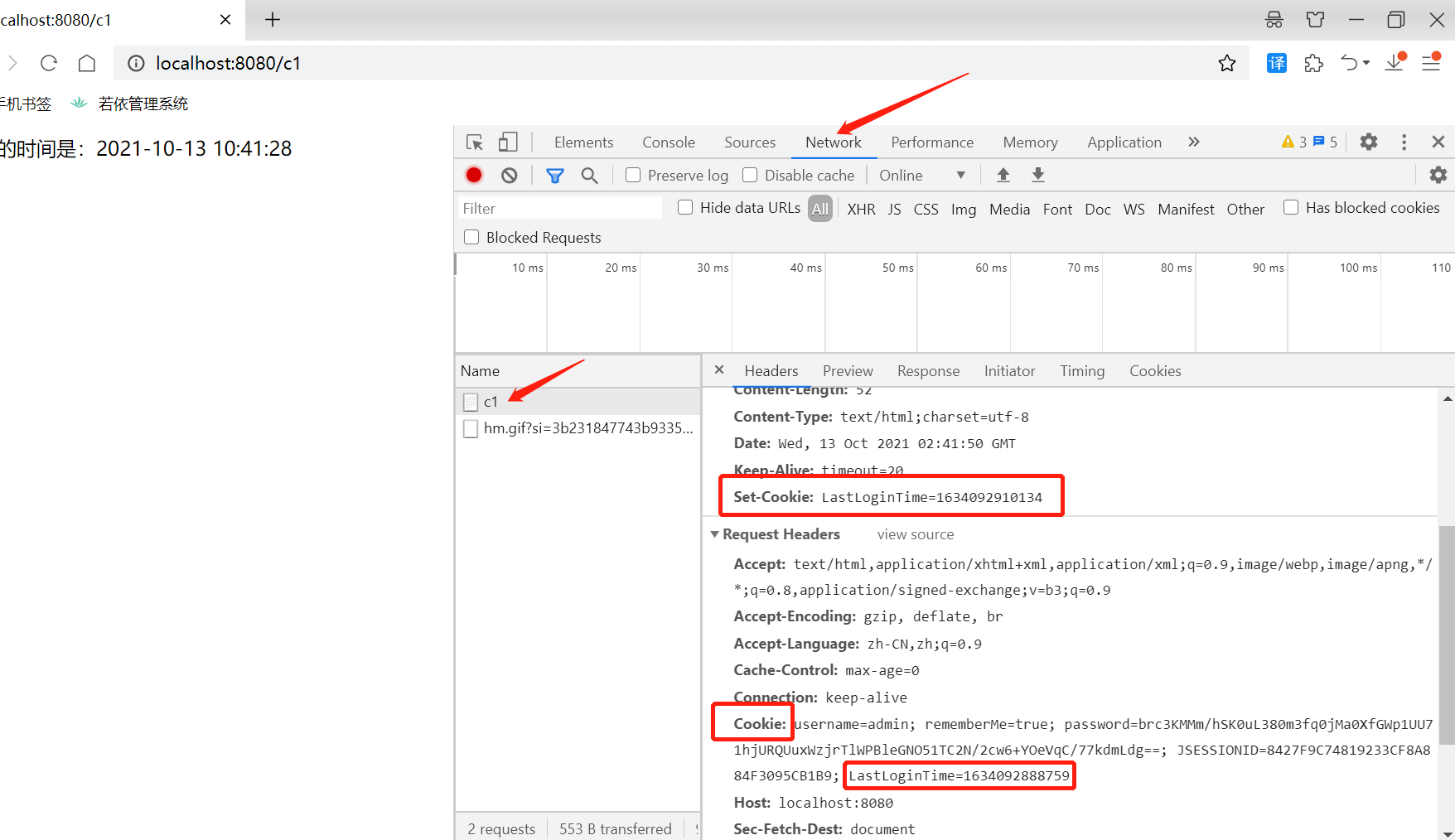Filter requests by Media

point(1009,209)
